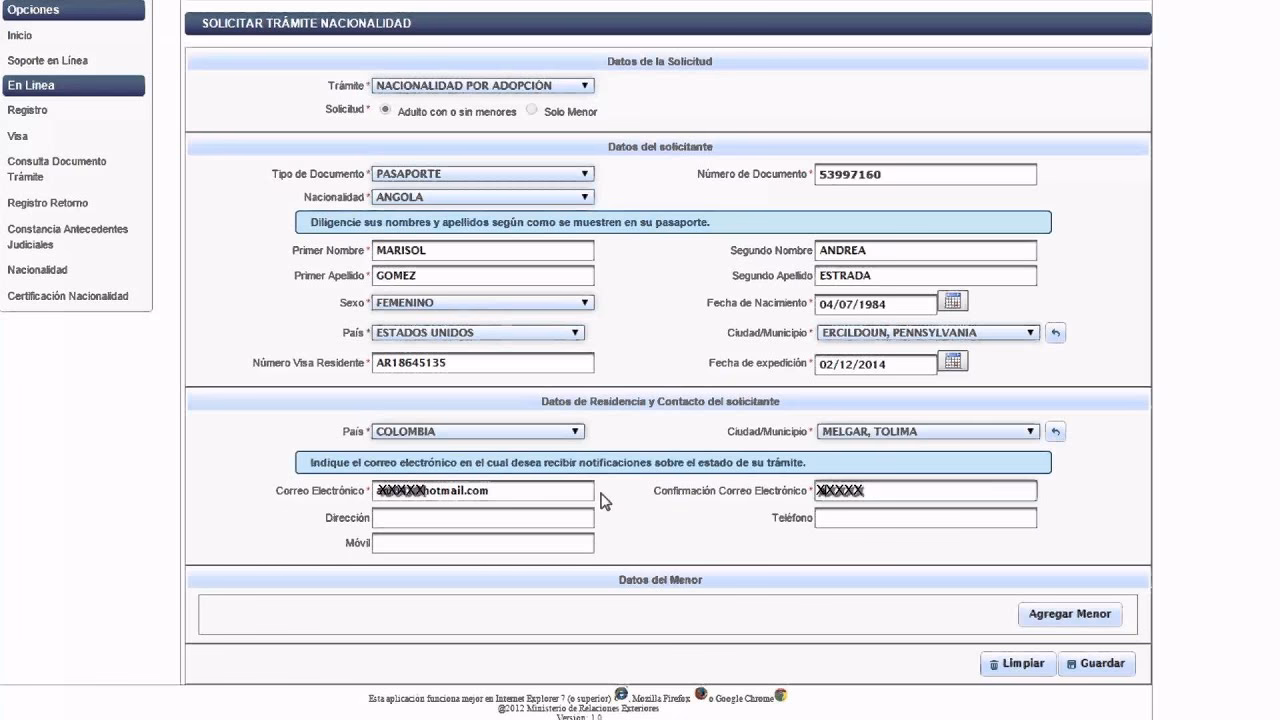Open the Fecha de expedición calendar picker
The image size is (1280, 720).
click(x=952, y=362)
